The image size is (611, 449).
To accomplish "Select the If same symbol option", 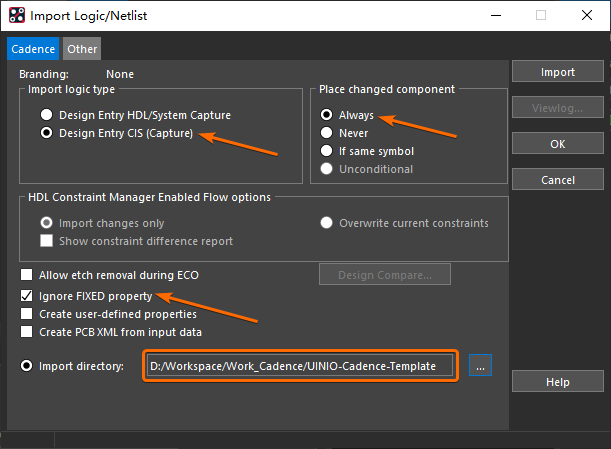I will pyautogui.click(x=327, y=151).
